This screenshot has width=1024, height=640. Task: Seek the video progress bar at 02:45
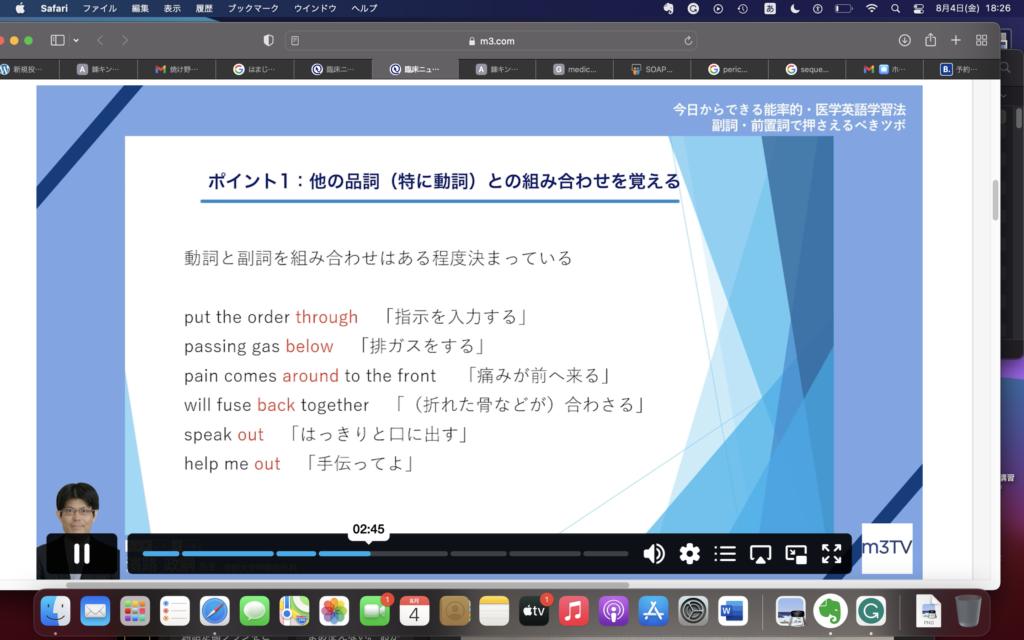coord(367,551)
